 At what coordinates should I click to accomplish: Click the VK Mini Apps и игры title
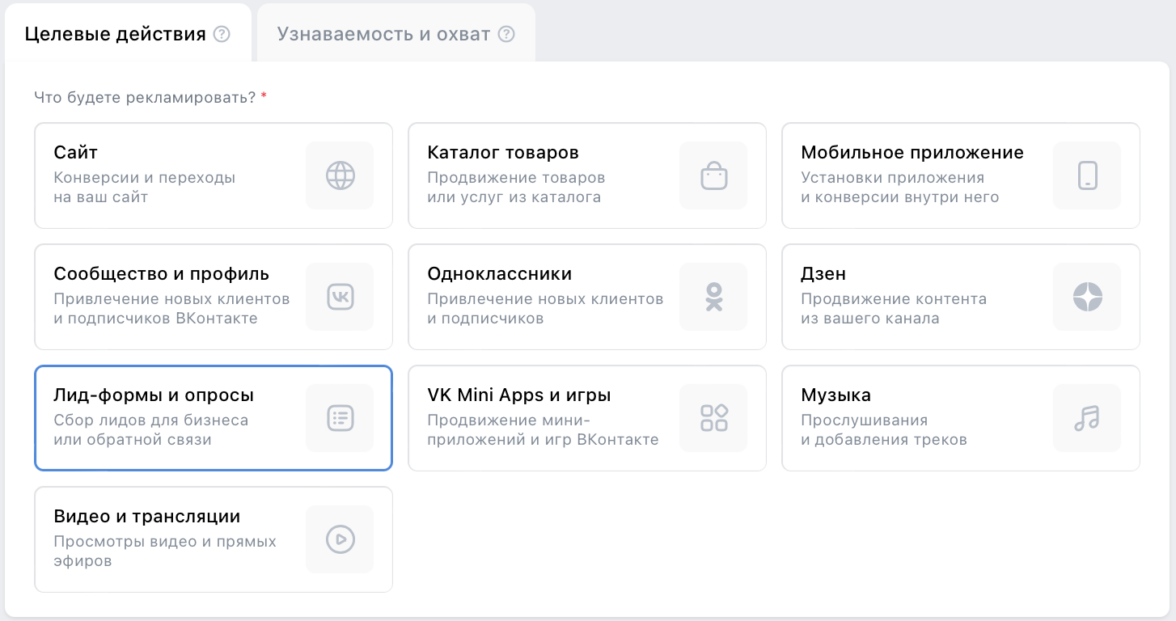(x=519, y=395)
